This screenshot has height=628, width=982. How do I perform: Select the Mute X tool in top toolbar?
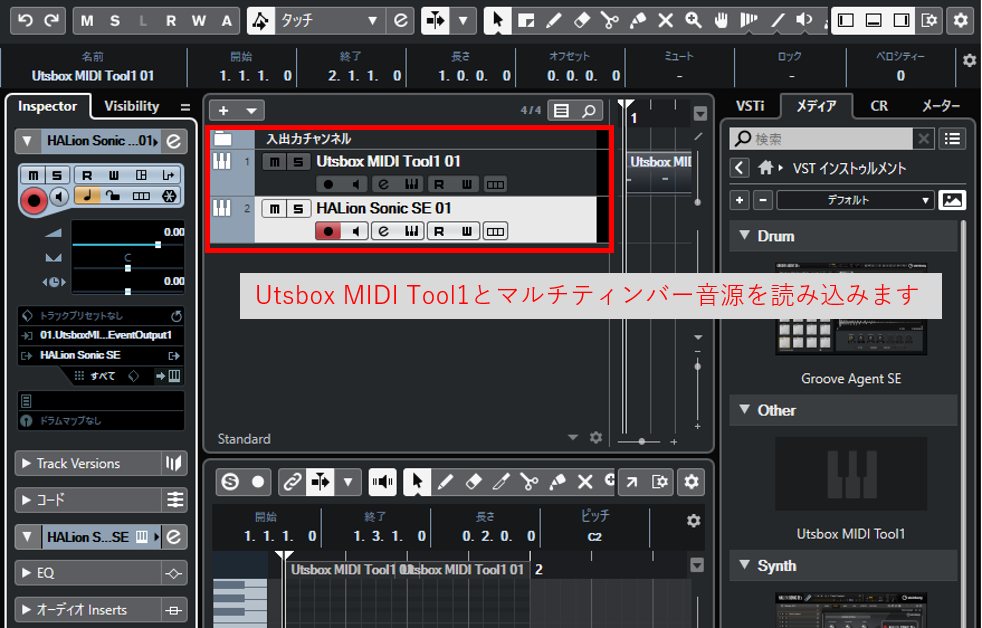click(665, 21)
